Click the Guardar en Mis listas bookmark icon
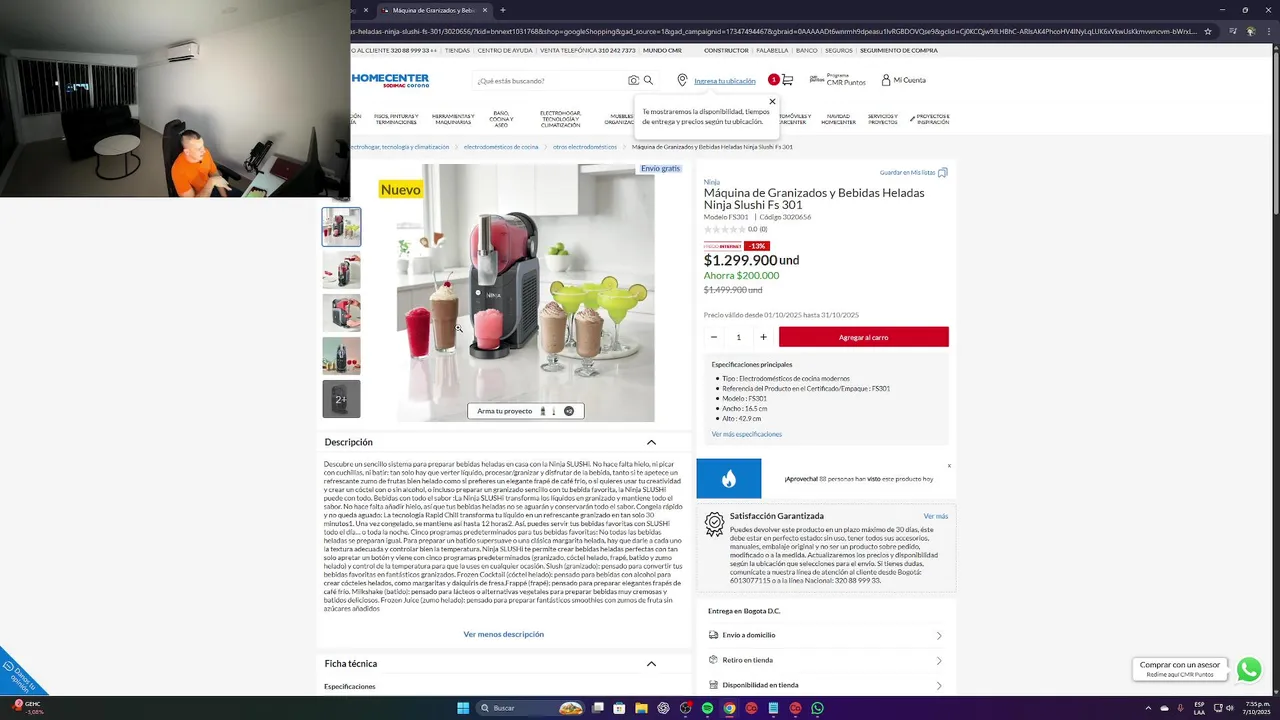The height and width of the screenshot is (720, 1280). click(x=943, y=173)
